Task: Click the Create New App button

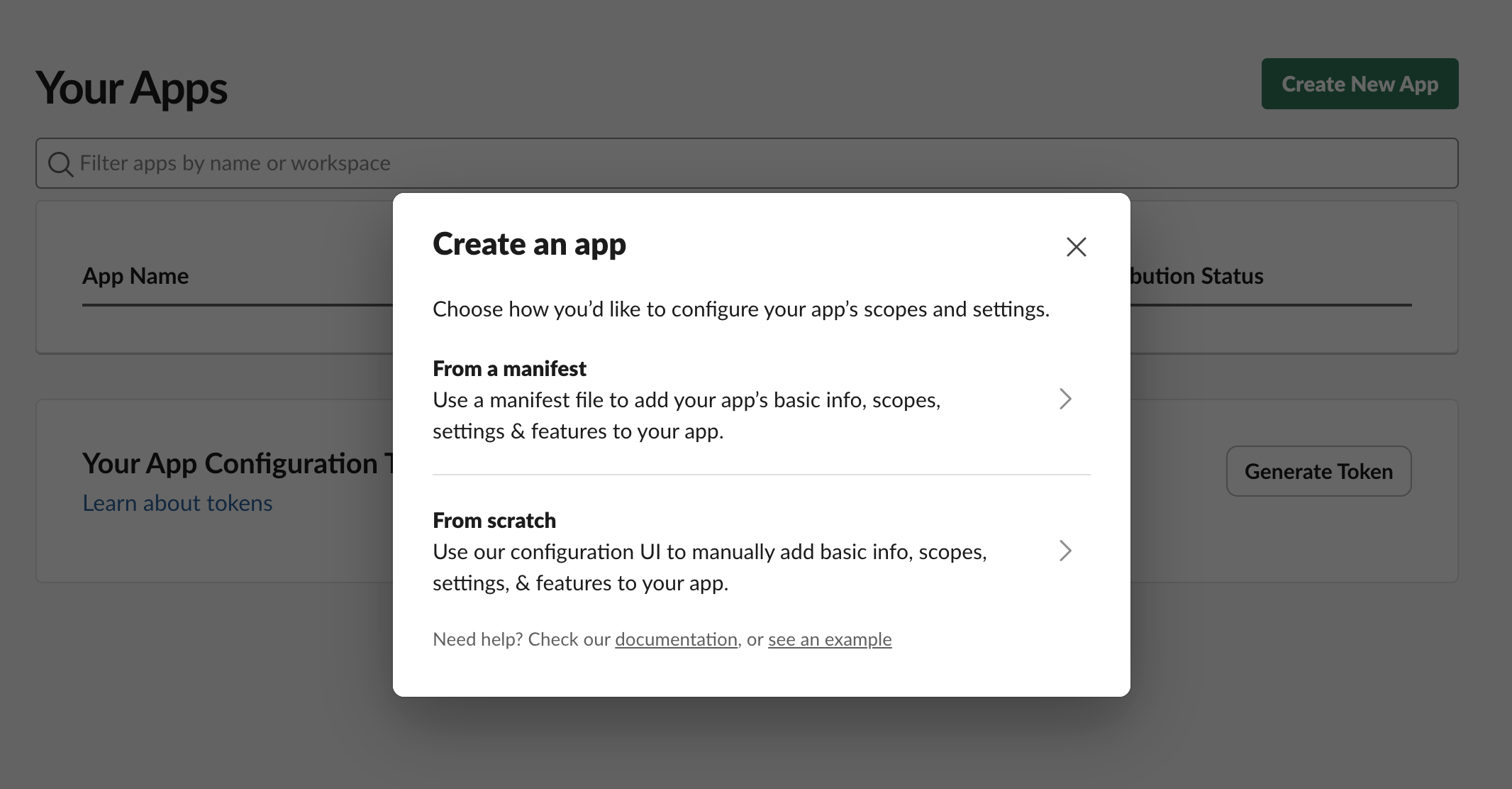Action: tap(1360, 84)
